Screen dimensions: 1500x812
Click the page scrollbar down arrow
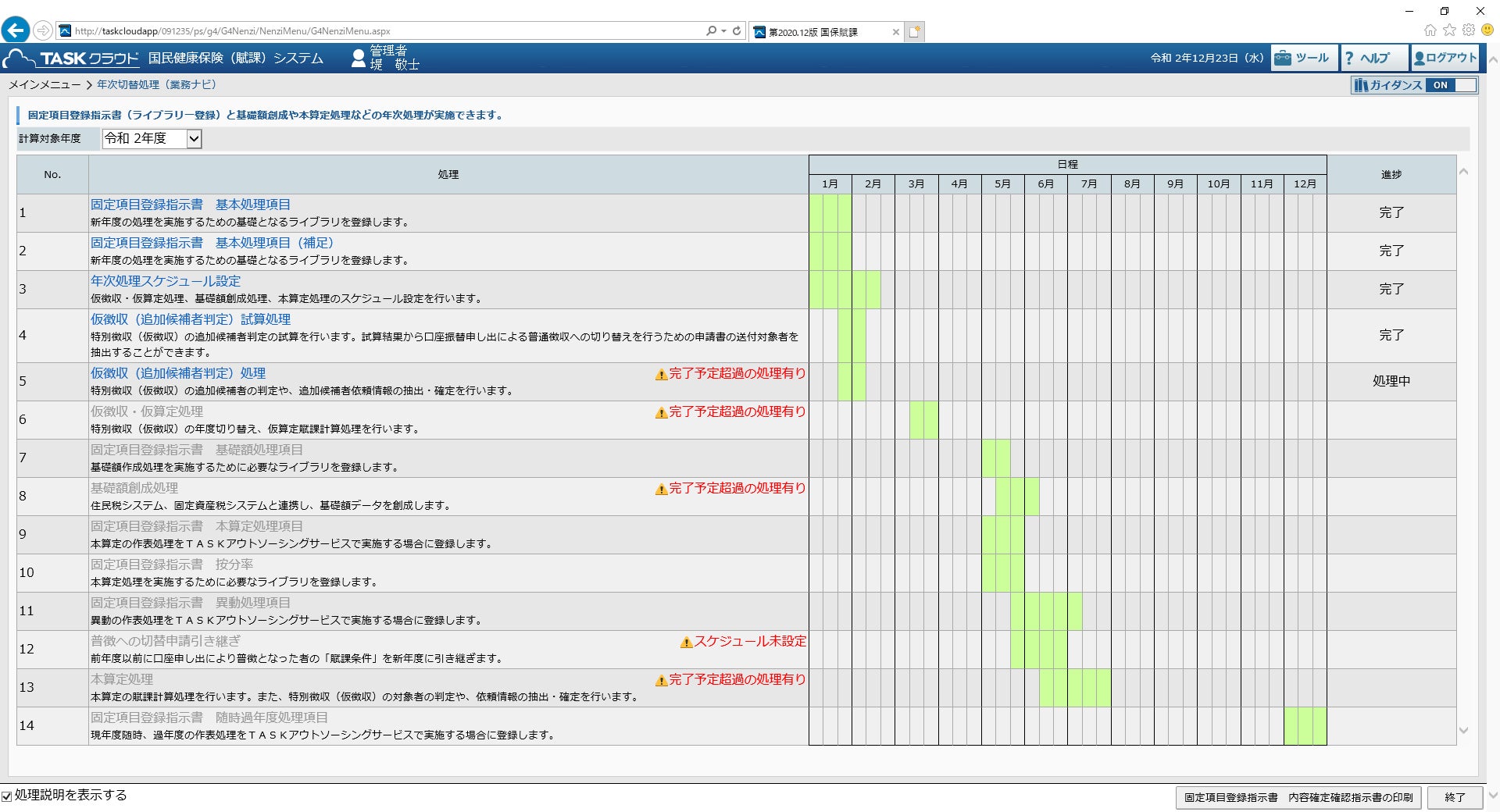[1493, 796]
